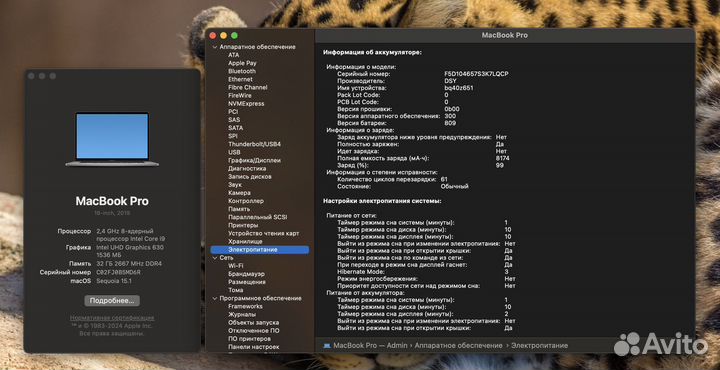Select SAS in the sidebar
Screen dimensions: 720x370
pos(234,120)
